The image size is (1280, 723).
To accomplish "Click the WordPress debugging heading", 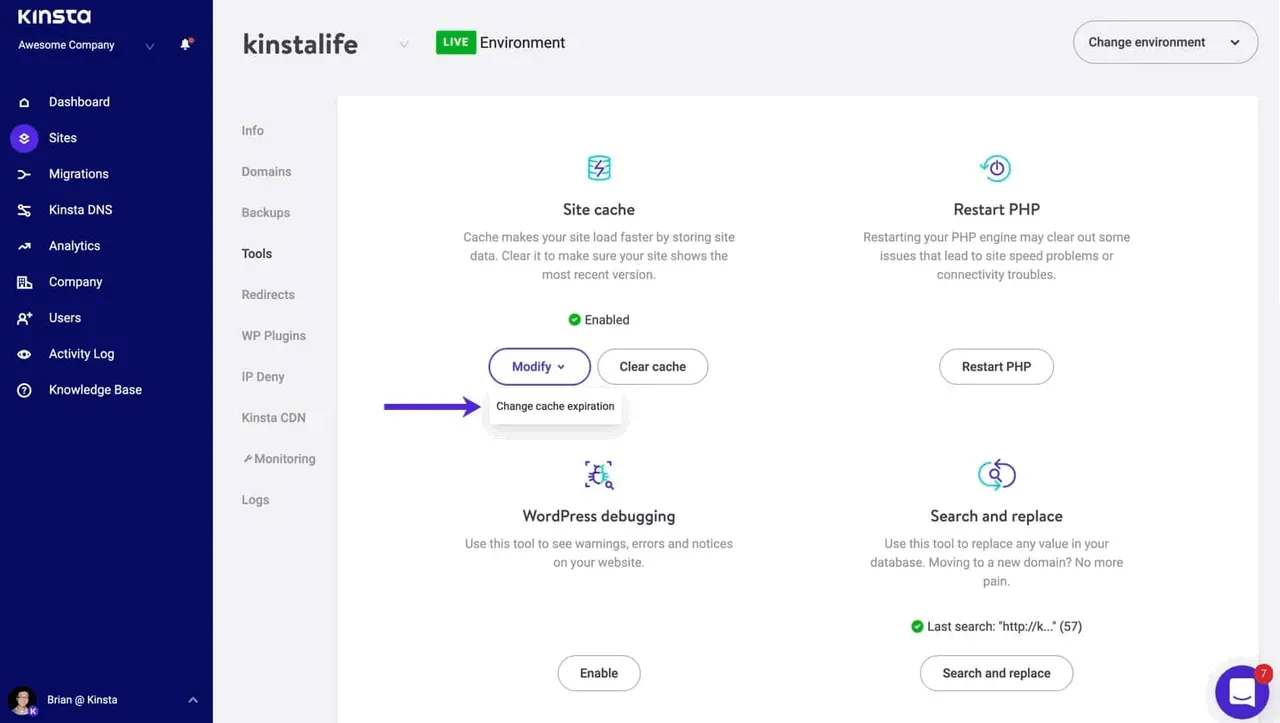I will click(598, 517).
